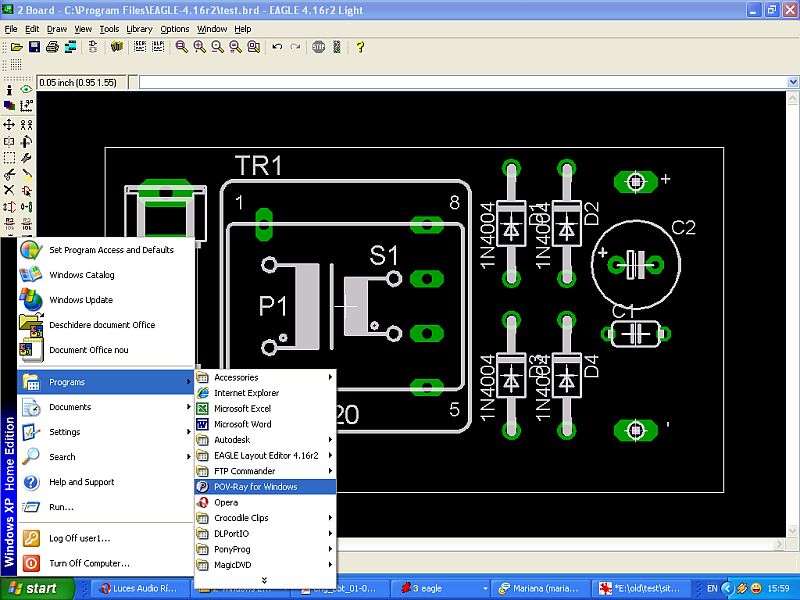Click in the EAGLE command line field

[x=463, y=82]
